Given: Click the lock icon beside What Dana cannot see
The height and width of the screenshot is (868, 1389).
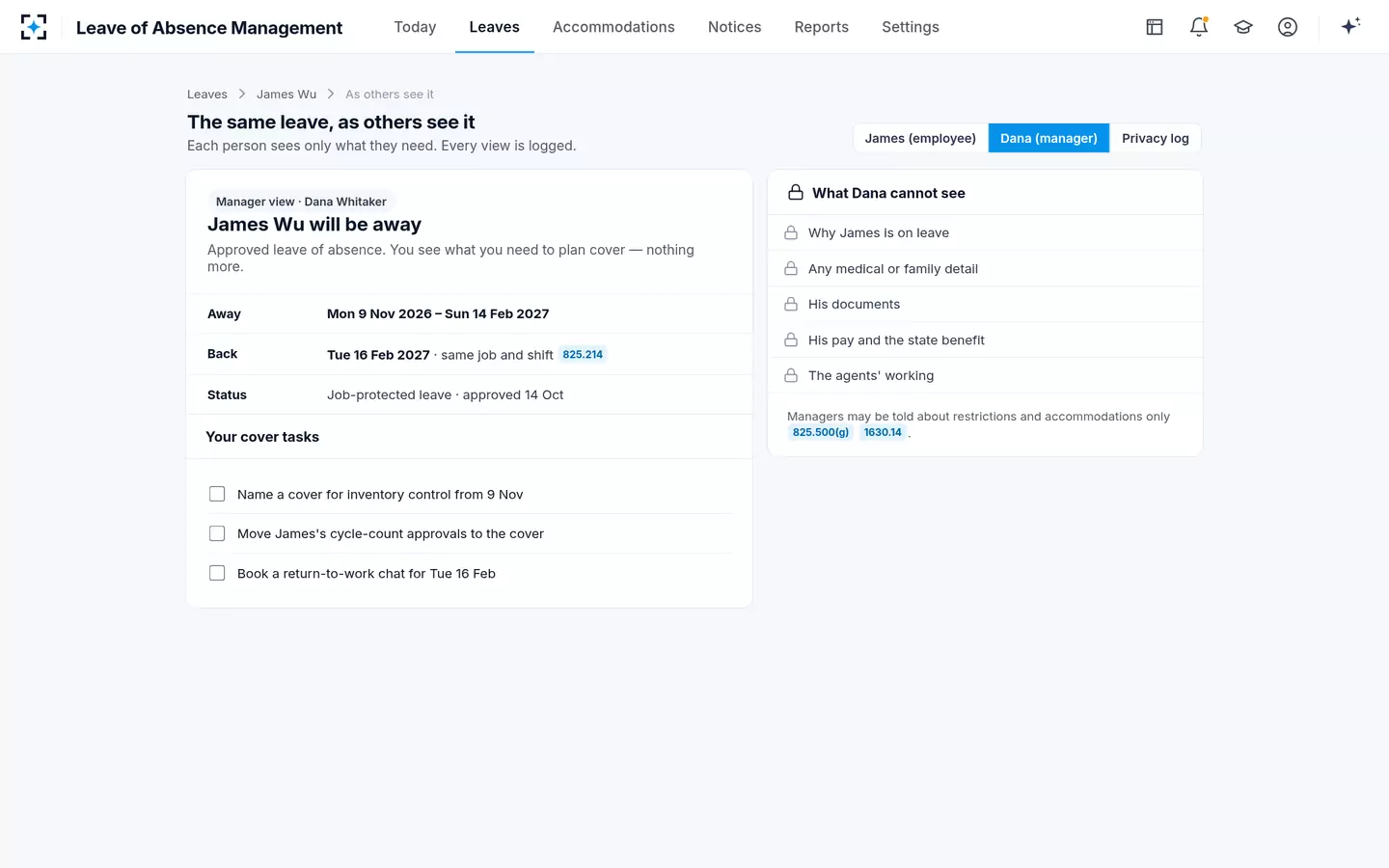Looking at the screenshot, I should pyautogui.click(x=796, y=193).
